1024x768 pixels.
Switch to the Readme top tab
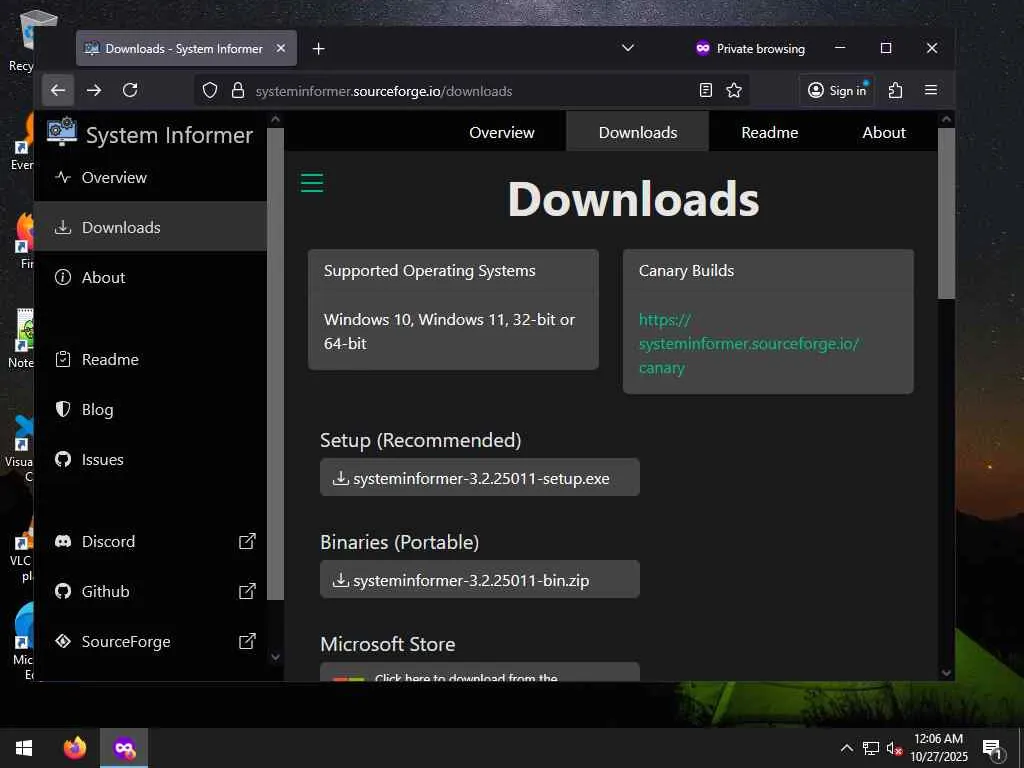[769, 132]
